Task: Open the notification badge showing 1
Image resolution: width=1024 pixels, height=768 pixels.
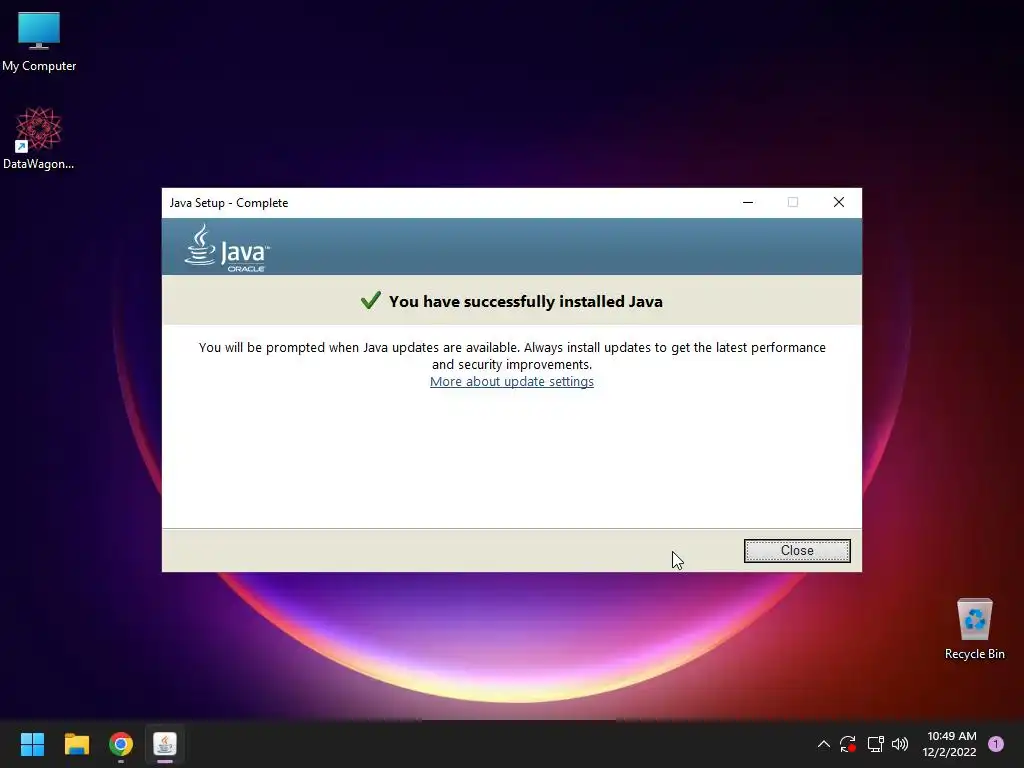Action: point(996,744)
